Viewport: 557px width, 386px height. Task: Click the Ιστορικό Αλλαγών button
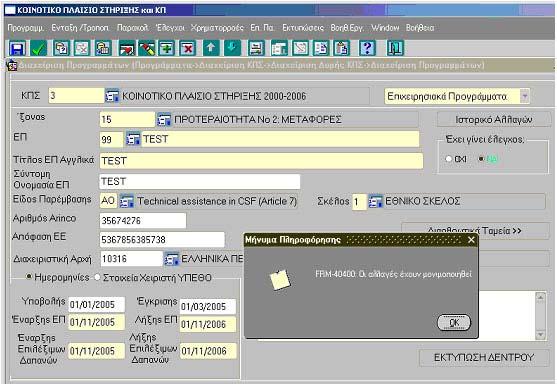point(494,120)
